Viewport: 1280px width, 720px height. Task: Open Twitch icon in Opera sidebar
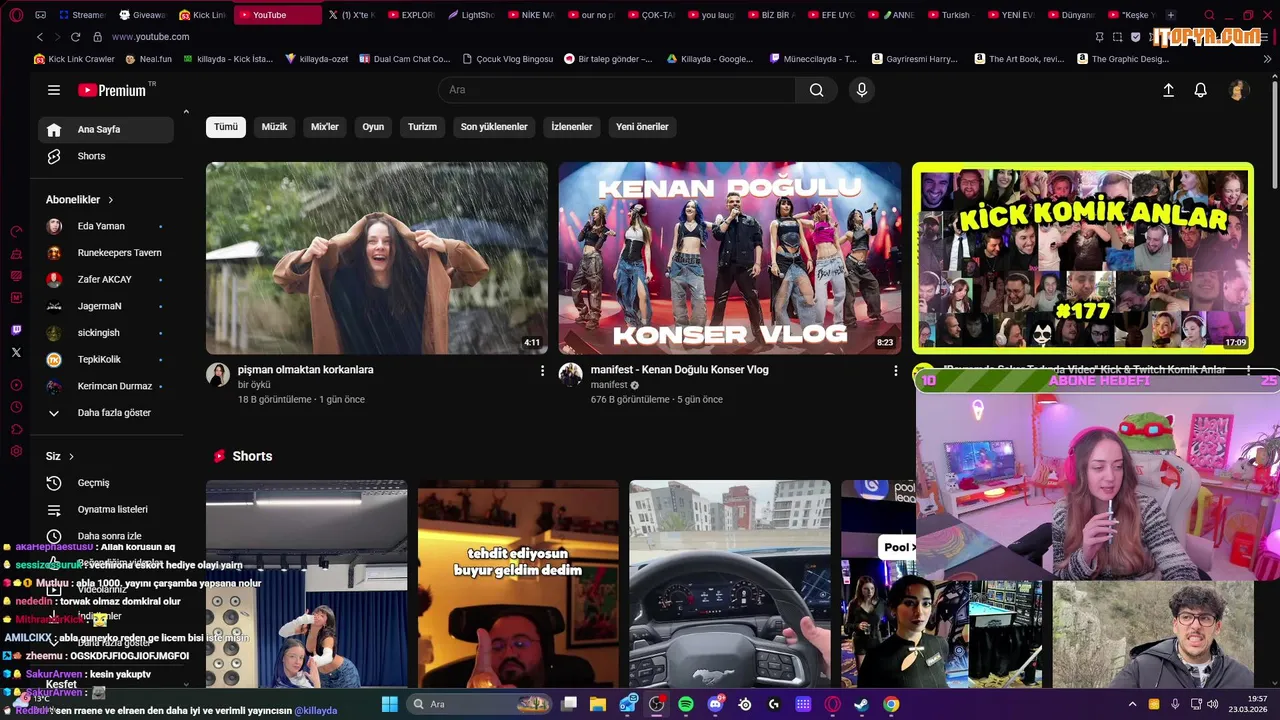coord(16,330)
